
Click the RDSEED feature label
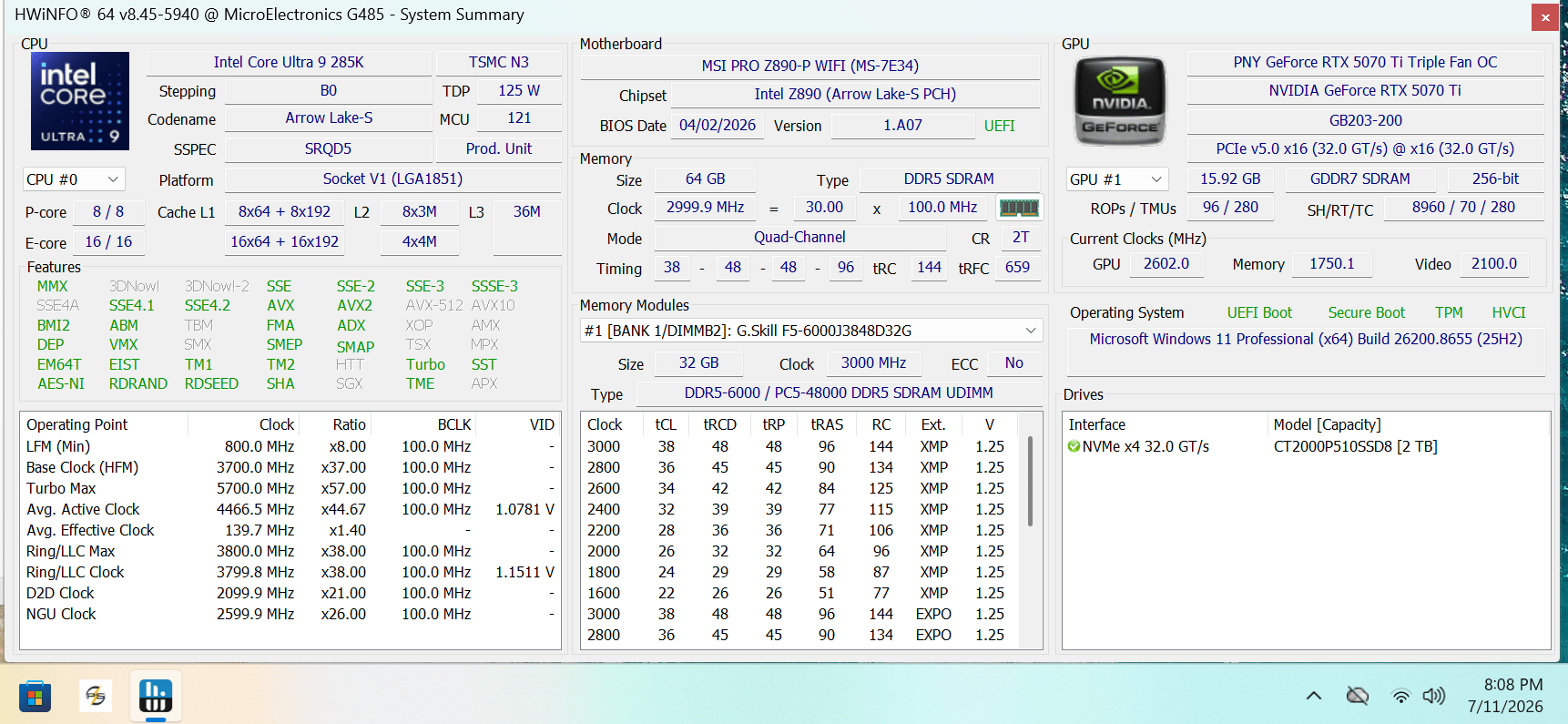click(211, 383)
